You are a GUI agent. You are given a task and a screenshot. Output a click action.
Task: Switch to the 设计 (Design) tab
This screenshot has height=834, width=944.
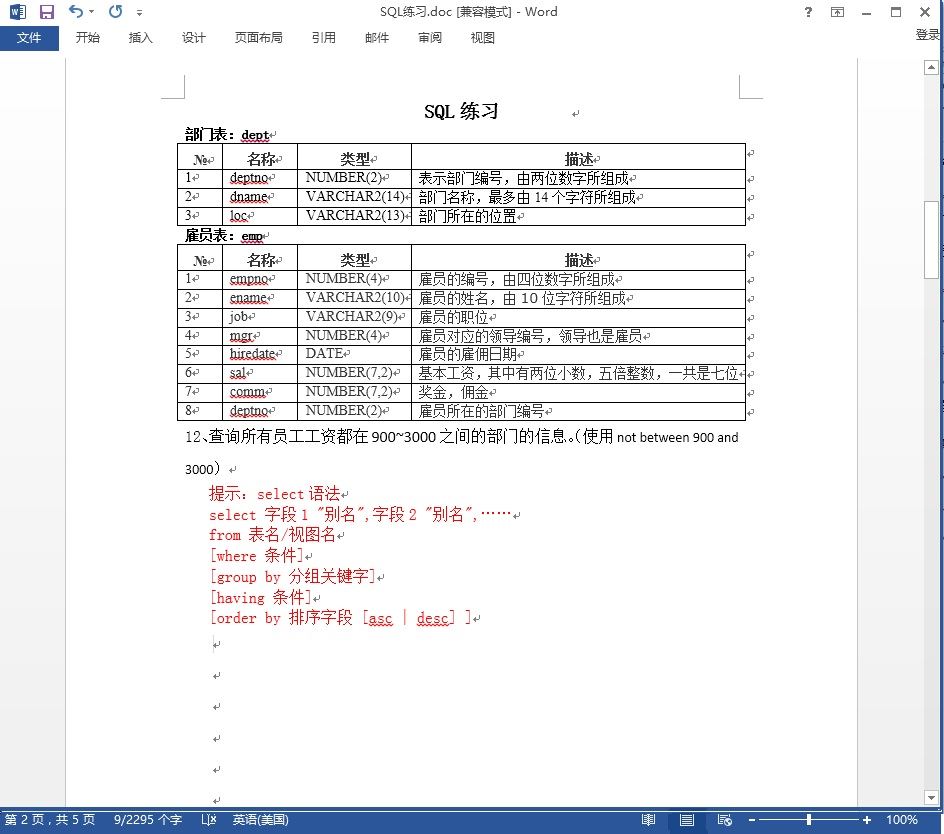click(194, 38)
